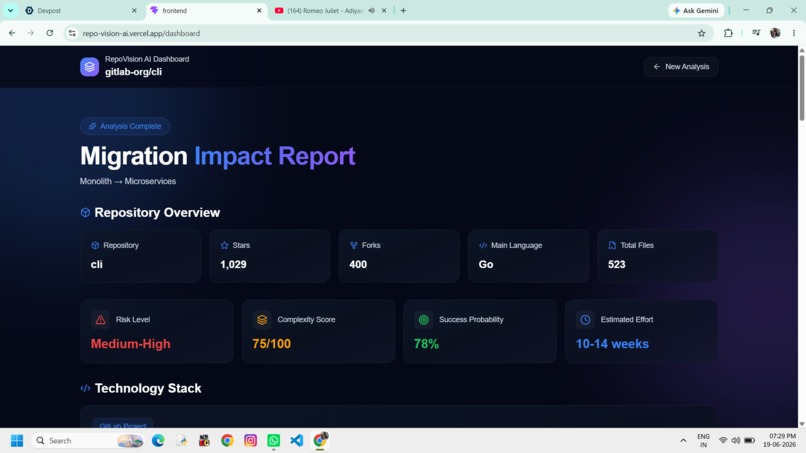This screenshot has width=806, height=453.
Task: Click the Technology Stack code icon
Action: point(85,388)
